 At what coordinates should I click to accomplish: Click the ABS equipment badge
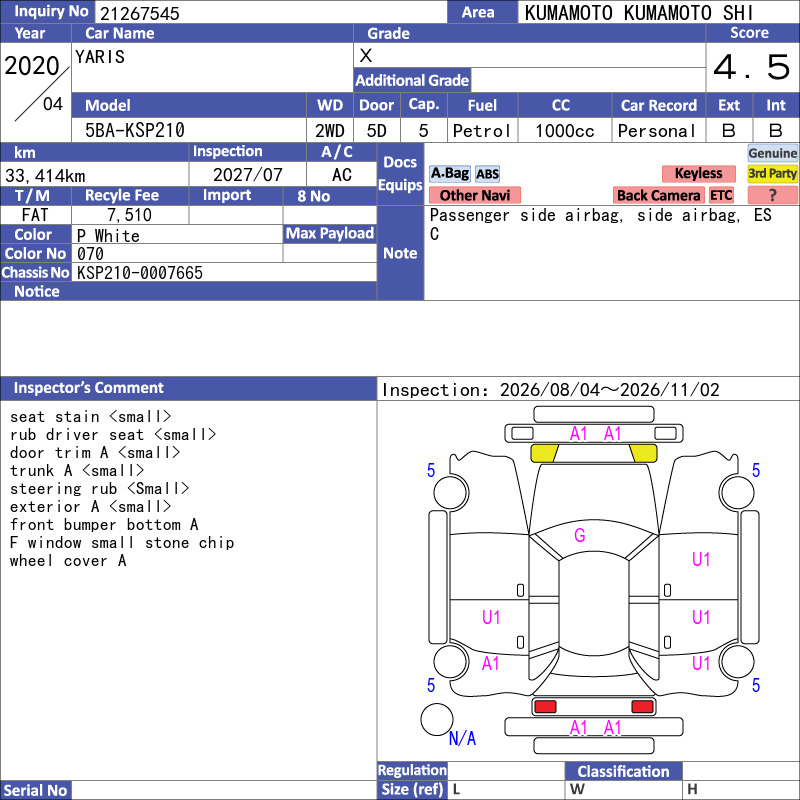pos(487,174)
